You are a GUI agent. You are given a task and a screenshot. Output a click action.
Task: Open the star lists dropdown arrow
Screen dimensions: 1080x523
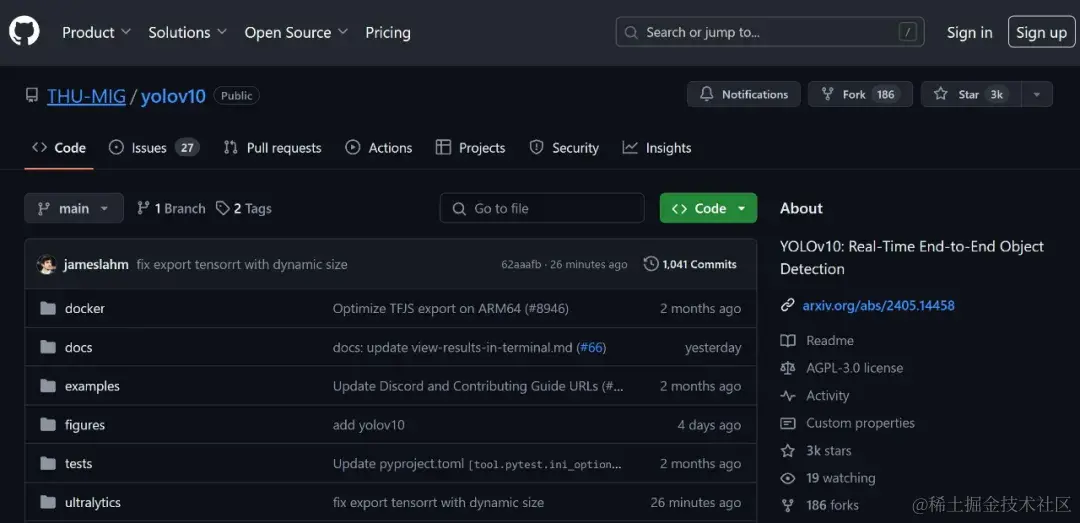coord(1037,94)
